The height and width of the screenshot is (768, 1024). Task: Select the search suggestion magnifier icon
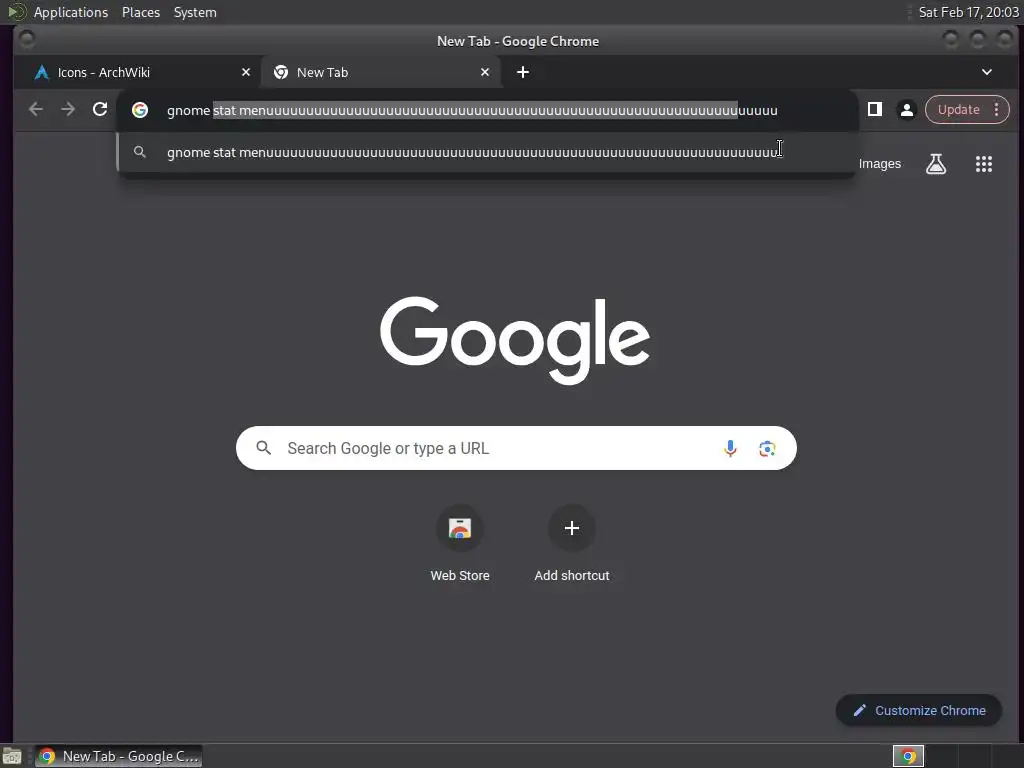[140, 152]
